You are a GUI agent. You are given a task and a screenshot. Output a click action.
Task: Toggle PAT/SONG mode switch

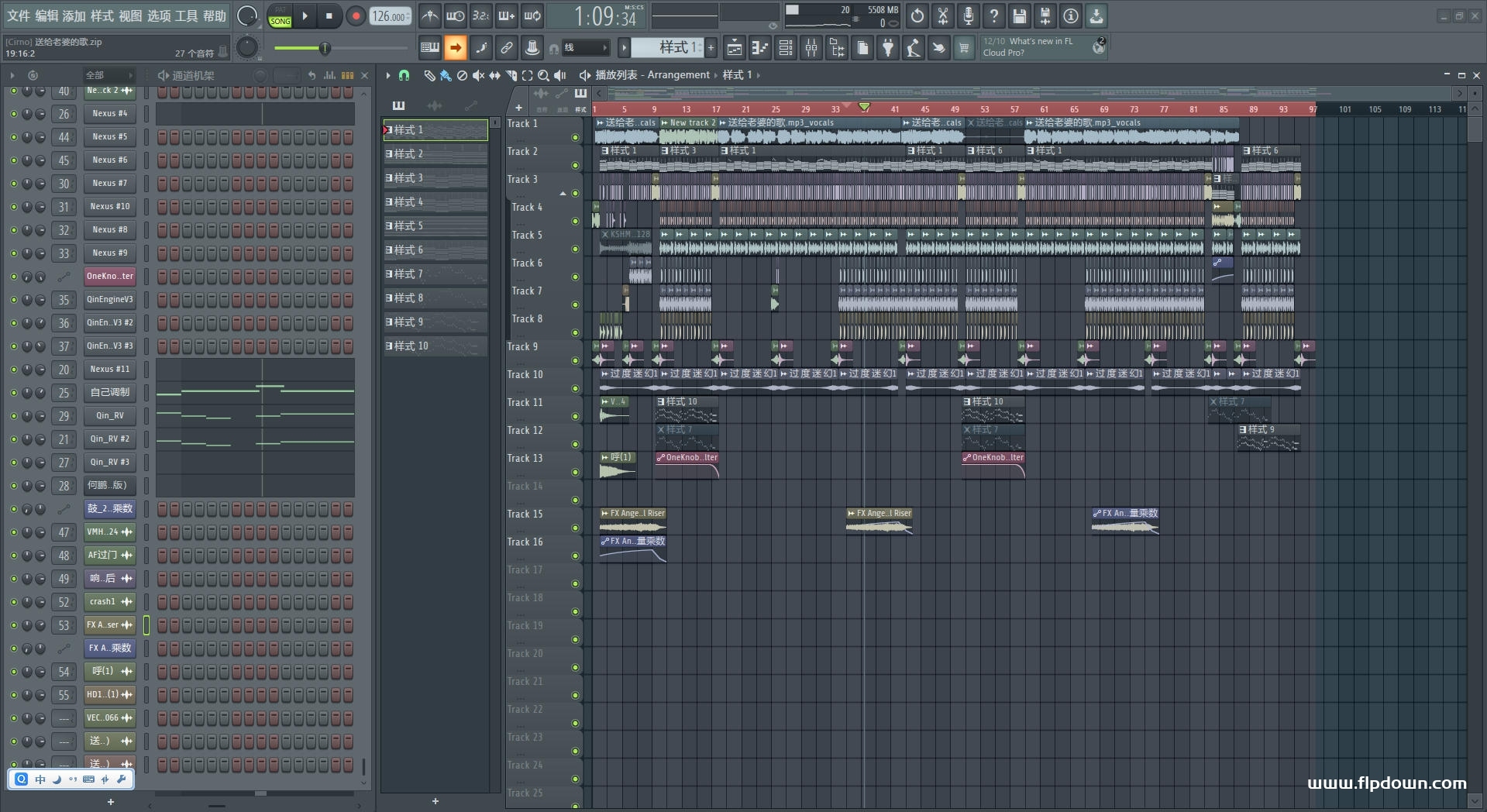(x=280, y=16)
